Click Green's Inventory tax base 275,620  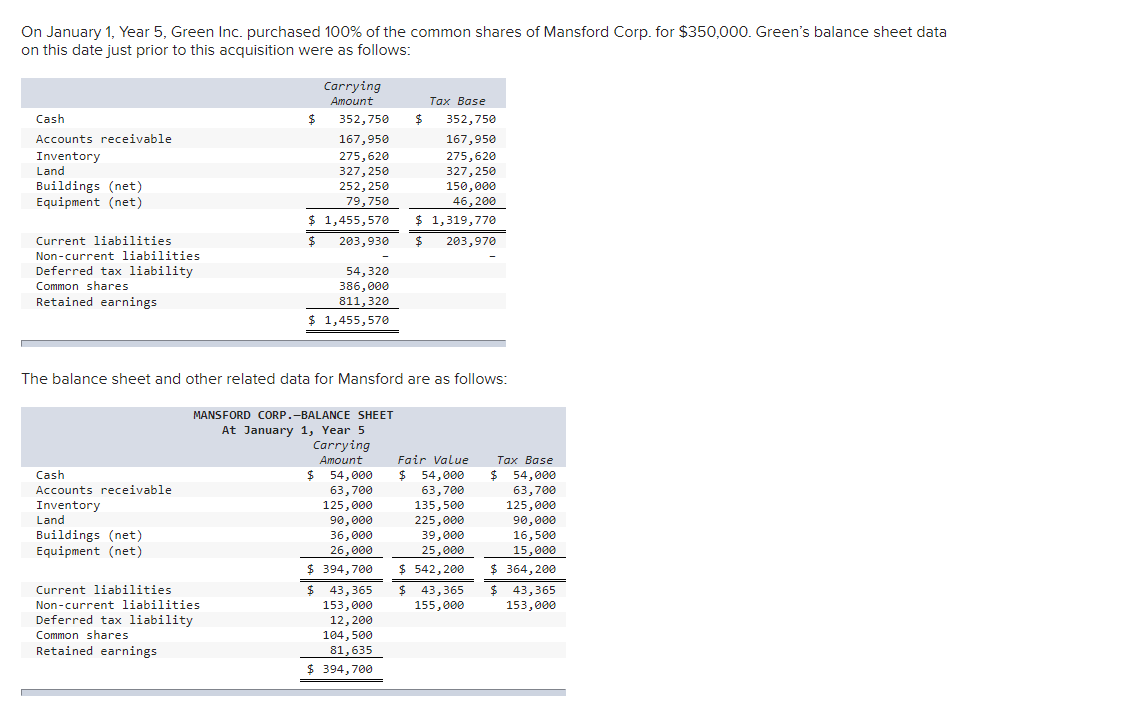[471, 156]
